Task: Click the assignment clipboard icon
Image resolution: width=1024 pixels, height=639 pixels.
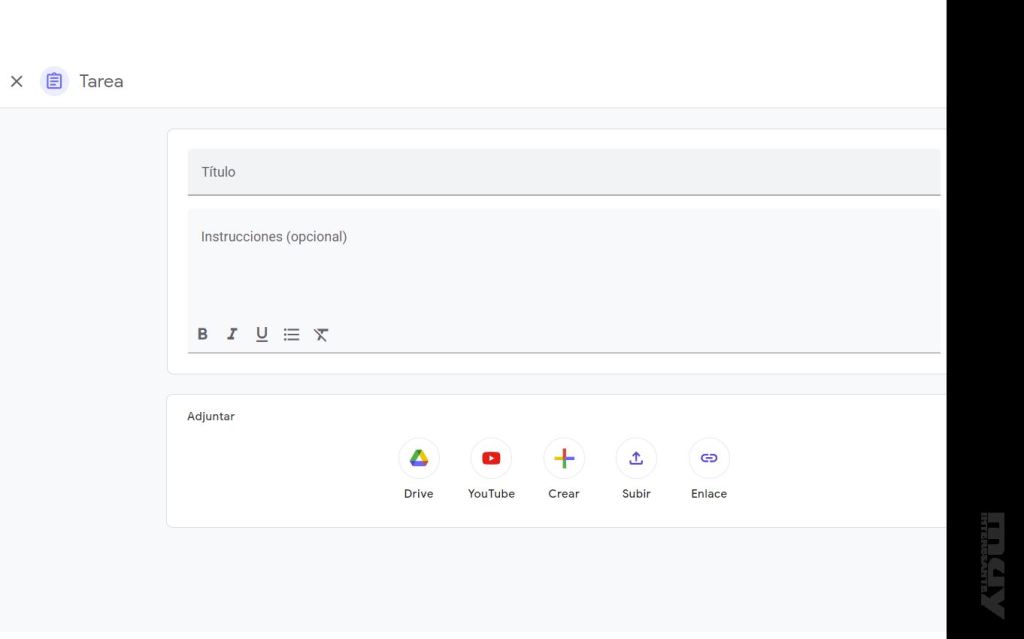Action: click(54, 81)
